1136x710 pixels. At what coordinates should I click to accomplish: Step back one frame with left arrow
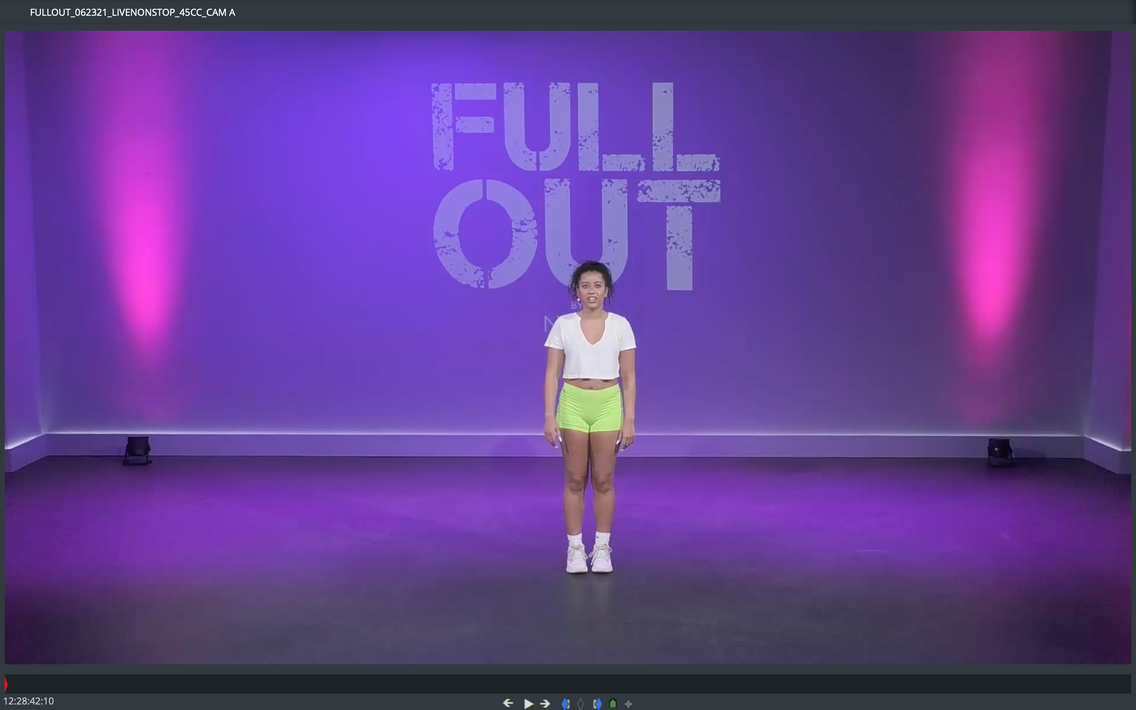click(x=508, y=703)
